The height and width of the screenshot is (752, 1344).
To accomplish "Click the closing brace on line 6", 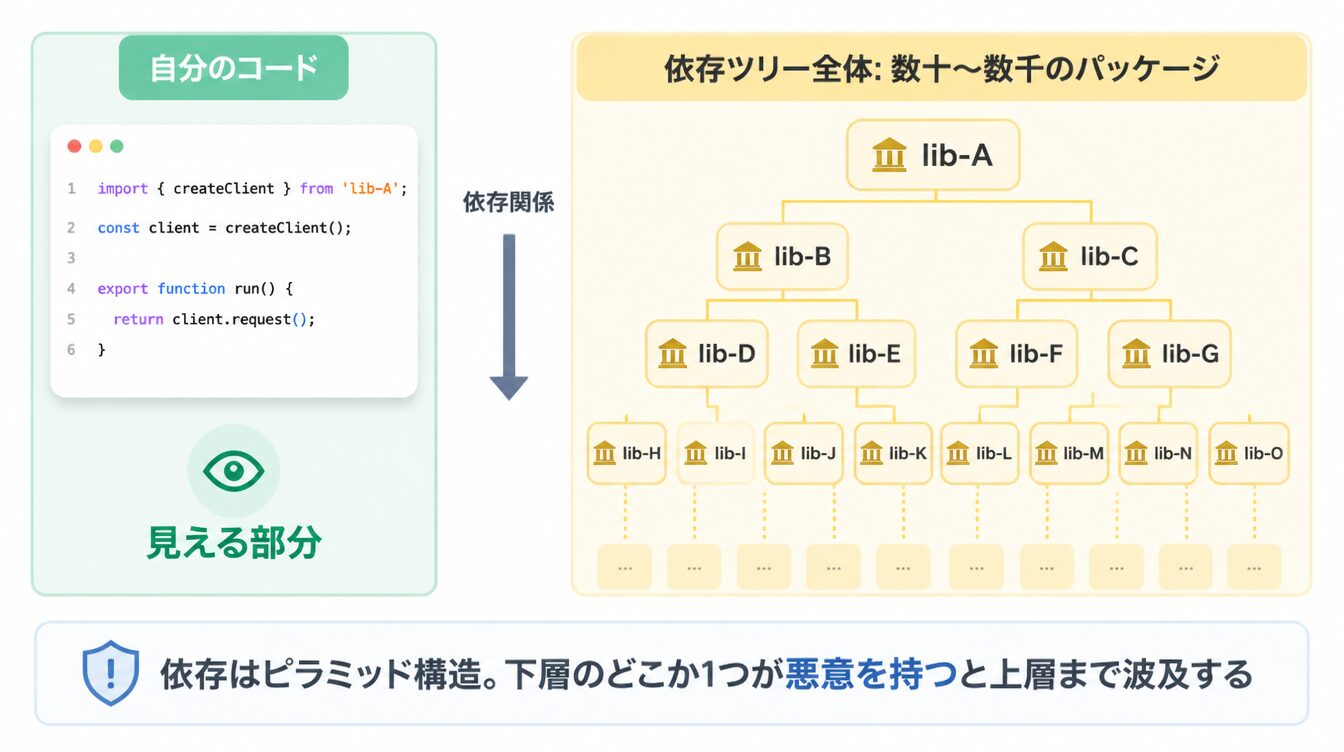I will tap(101, 349).
